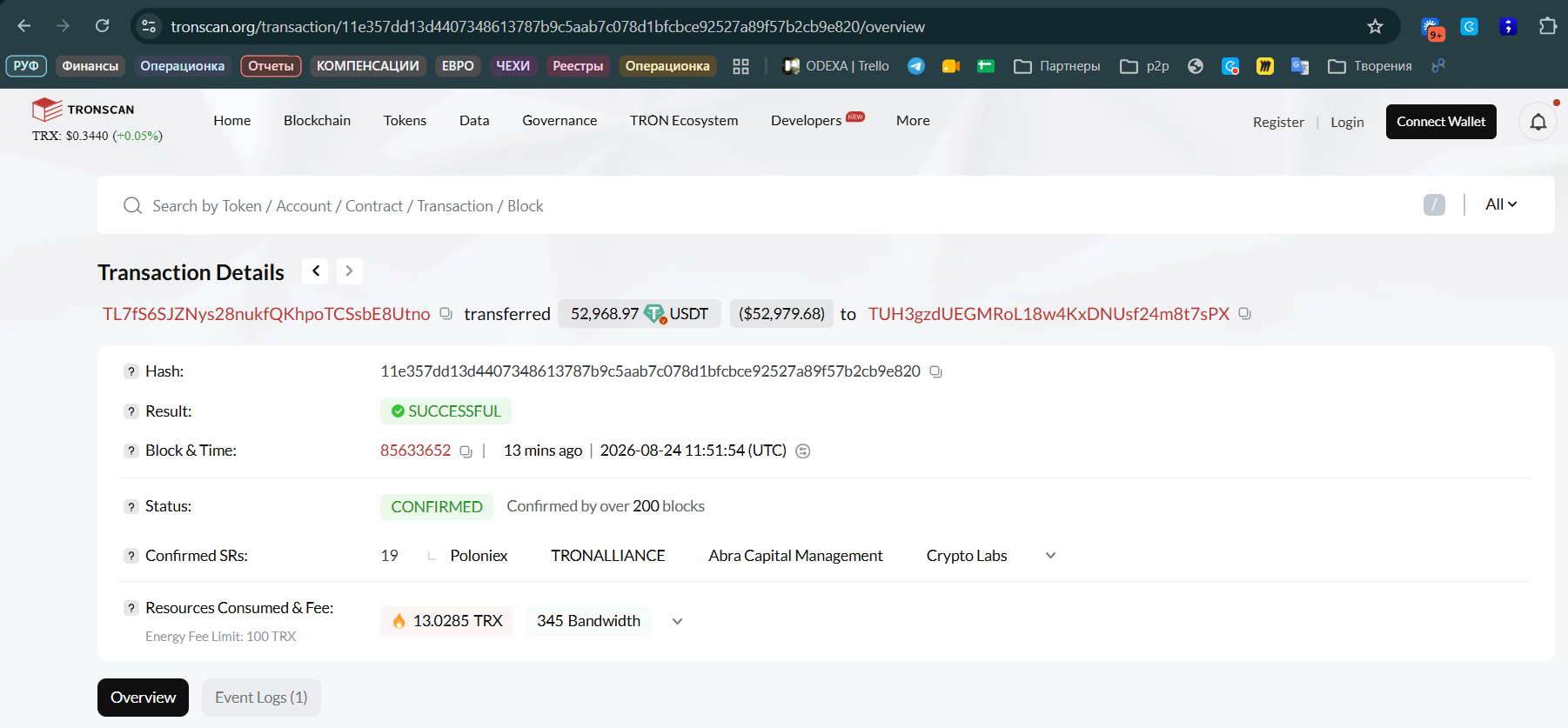Click the Connect Wallet button
The height and width of the screenshot is (728, 1568).
pos(1441,122)
